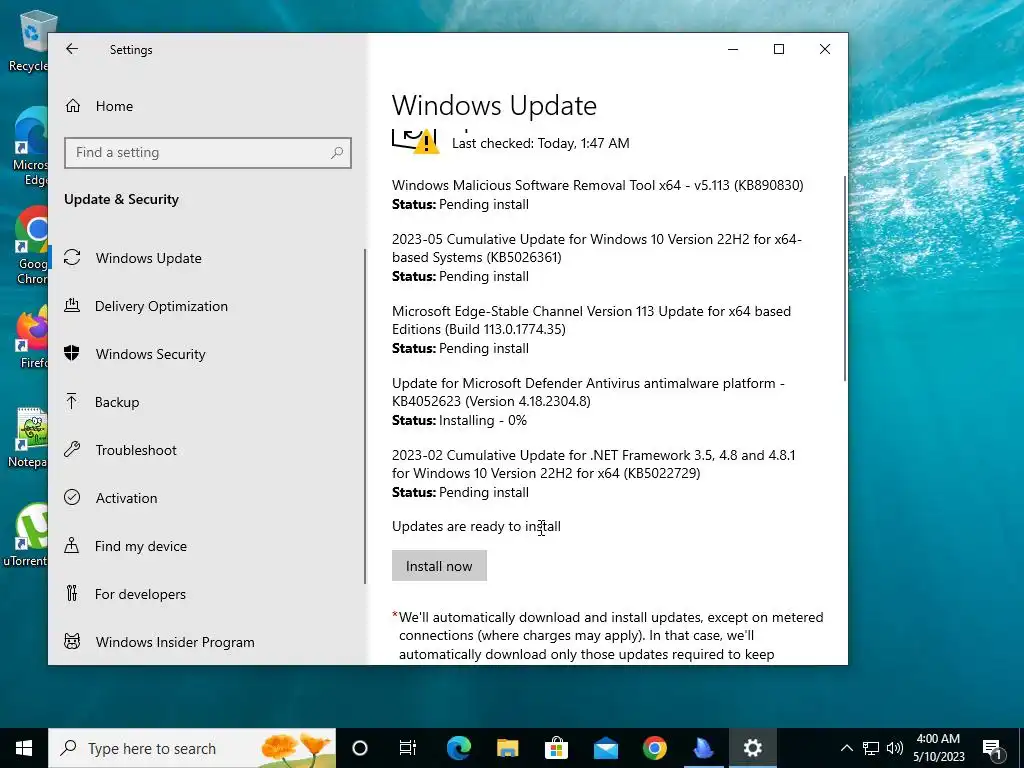Open the Action Center notifications icon
This screenshot has width=1024, height=768.
coord(992,748)
